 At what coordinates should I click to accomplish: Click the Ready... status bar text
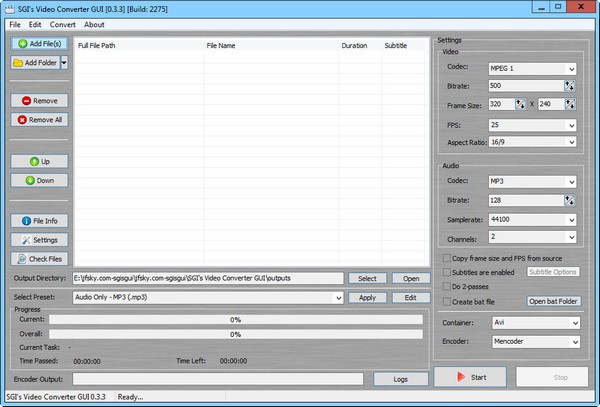click(130, 397)
